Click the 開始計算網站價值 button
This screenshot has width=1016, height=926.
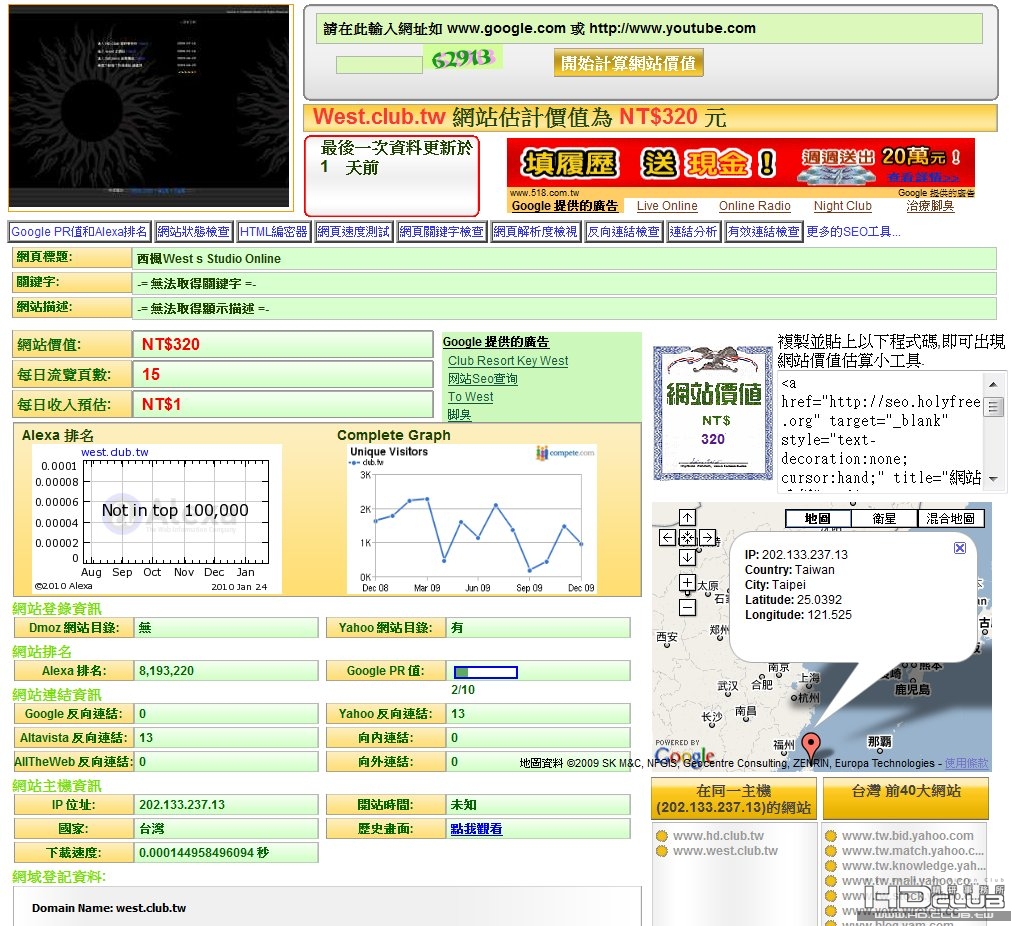628,64
